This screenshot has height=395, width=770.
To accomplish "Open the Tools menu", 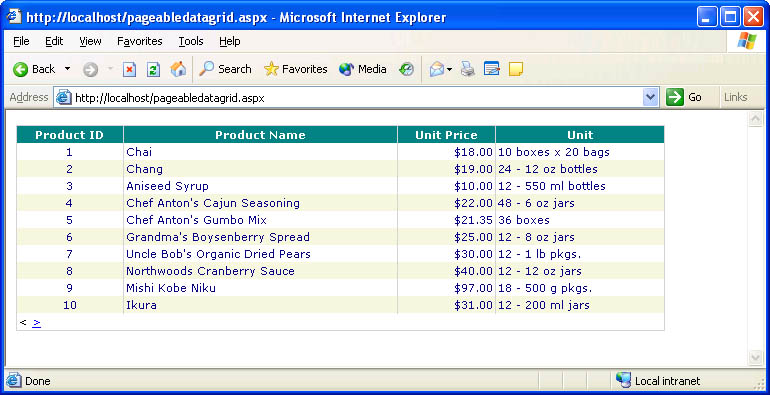I will 191,41.
